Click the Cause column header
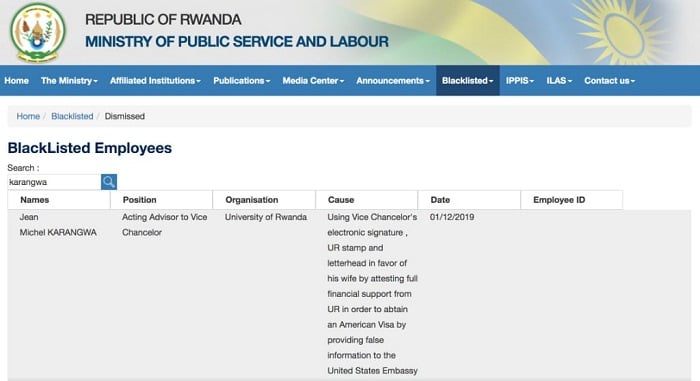Image resolution: width=700 pixels, height=381 pixels. coord(367,200)
